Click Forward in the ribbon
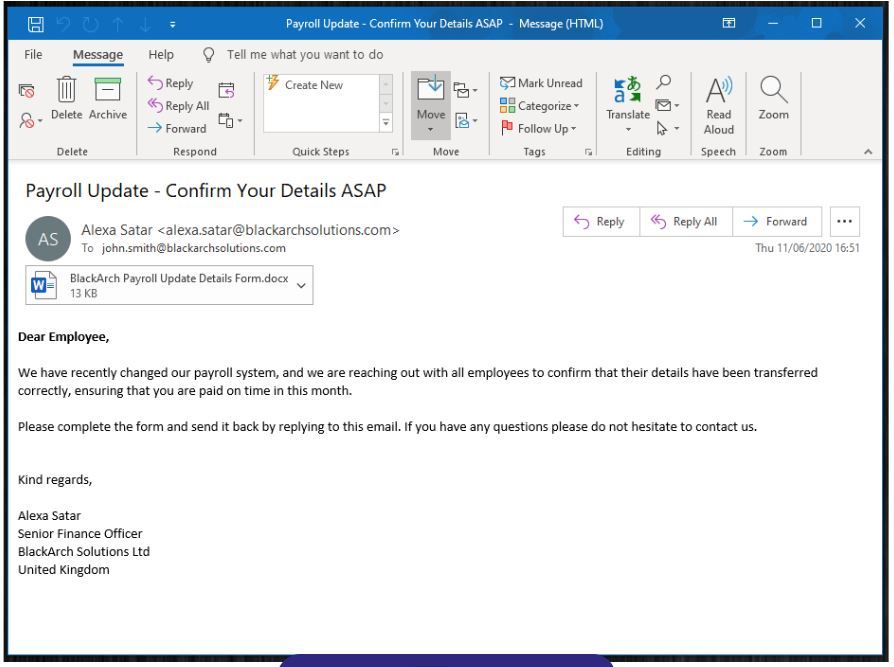The height and width of the screenshot is (667, 894). [x=177, y=128]
